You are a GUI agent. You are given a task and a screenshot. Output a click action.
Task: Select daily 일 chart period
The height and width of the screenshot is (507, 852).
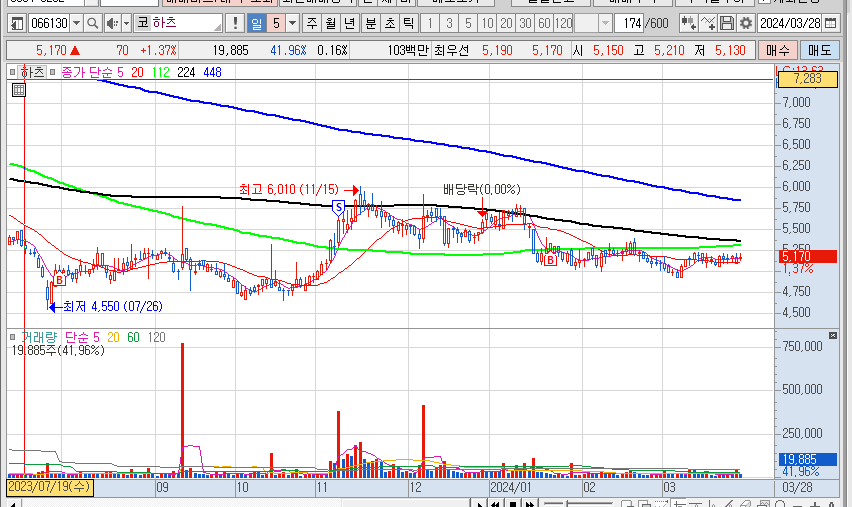coord(256,23)
